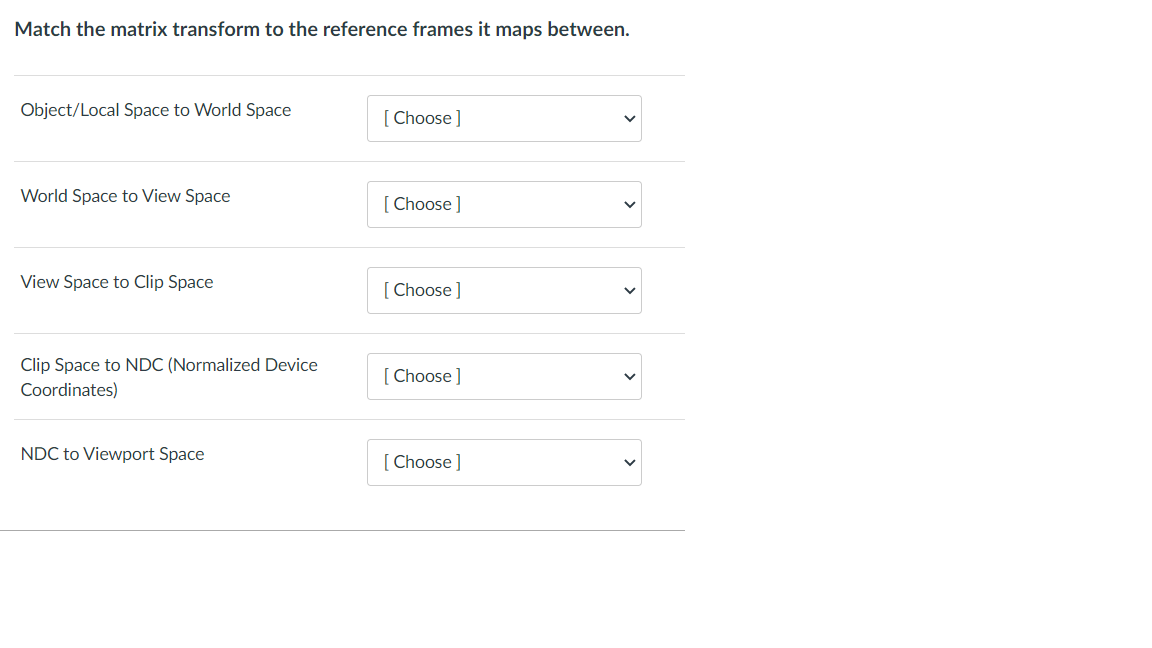Expand the chevron beside World Space to View Space
The height and width of the screenshot is (648, 1152).
pyautogui.click(x=629, y=204)
